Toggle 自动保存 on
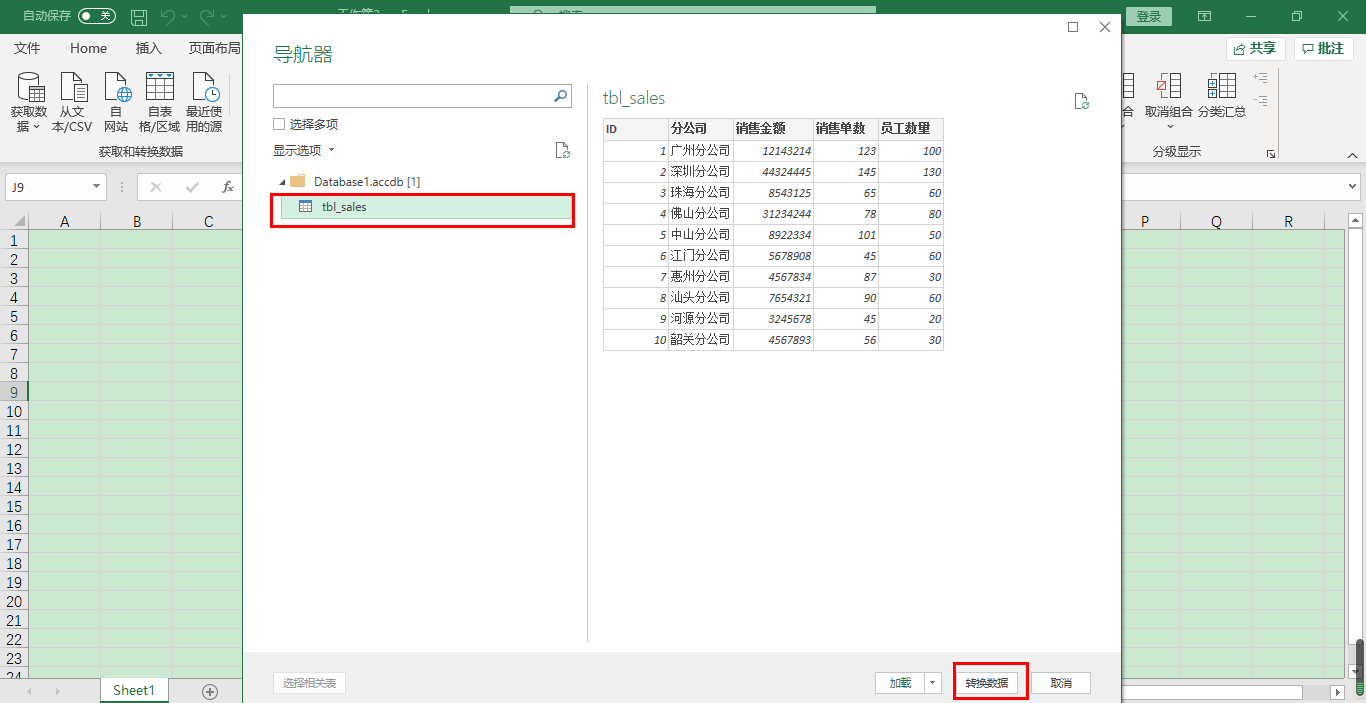The height and width of the screenshot is (703, 1366). click(97, 16)
